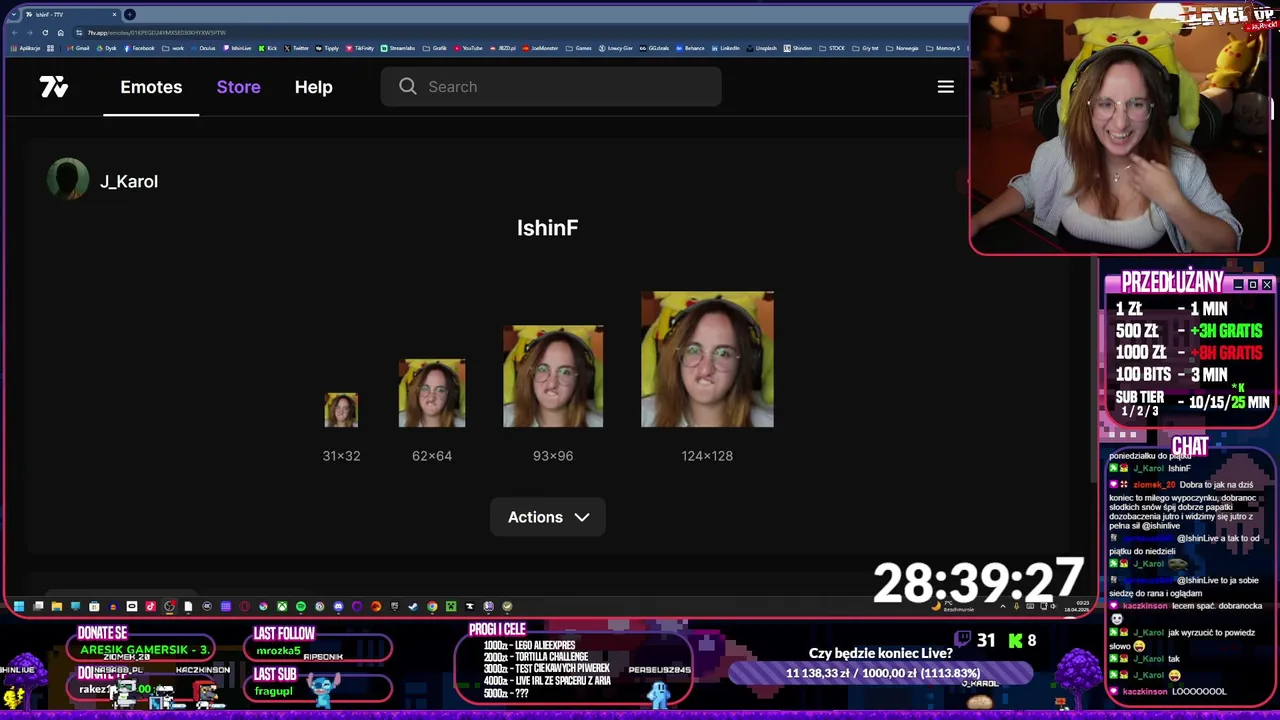Open the Behance bookmark
The height and width of the screenshot is (720, 1280).
tap(690, 48)
